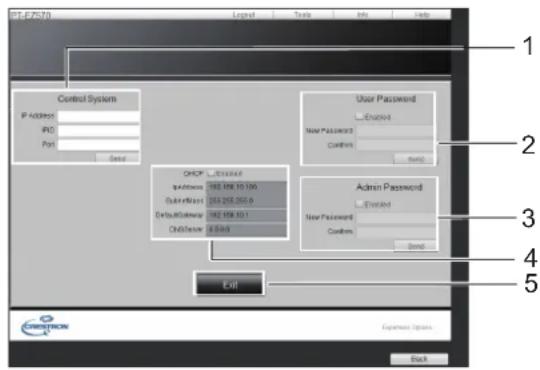Click the Crestron logo
This screenshot has width=540, height=370.
click(x=45, y=326)
